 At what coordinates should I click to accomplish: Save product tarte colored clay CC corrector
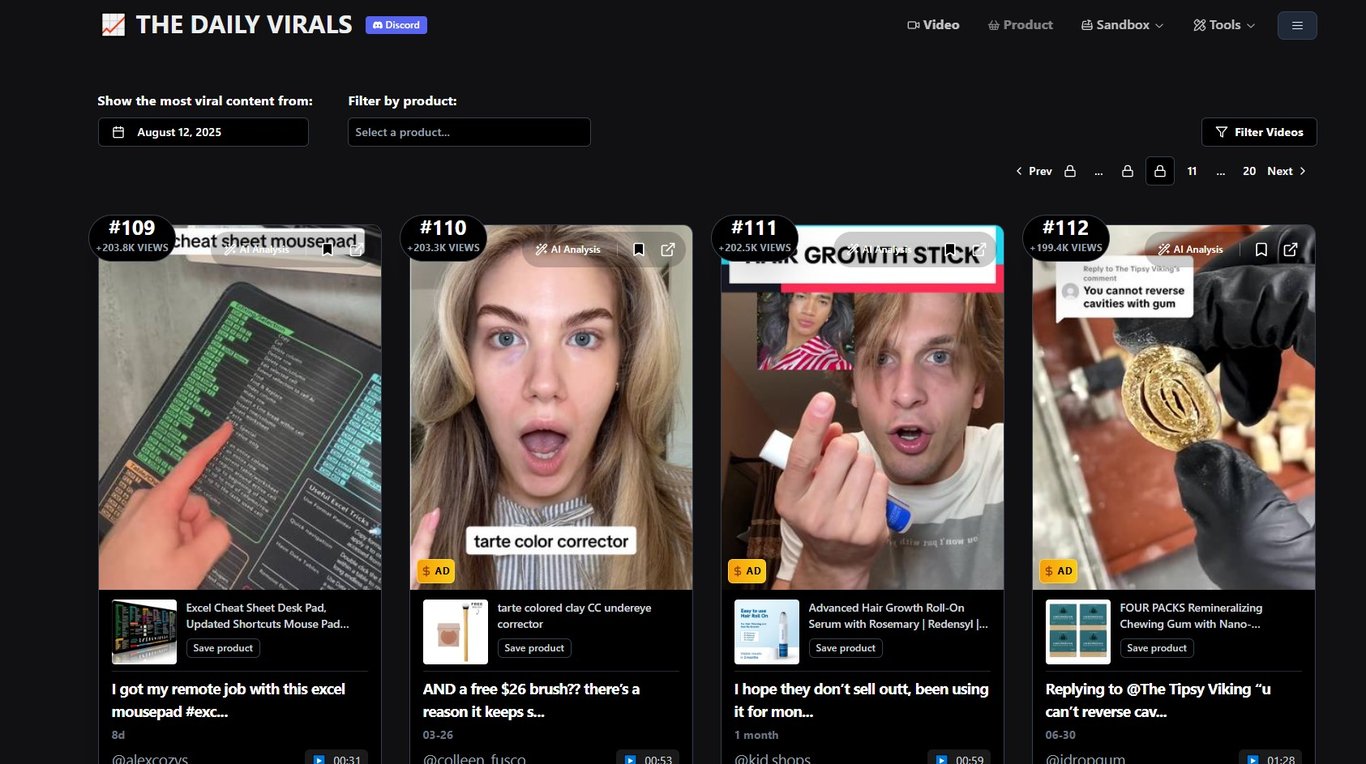(534, 648)
